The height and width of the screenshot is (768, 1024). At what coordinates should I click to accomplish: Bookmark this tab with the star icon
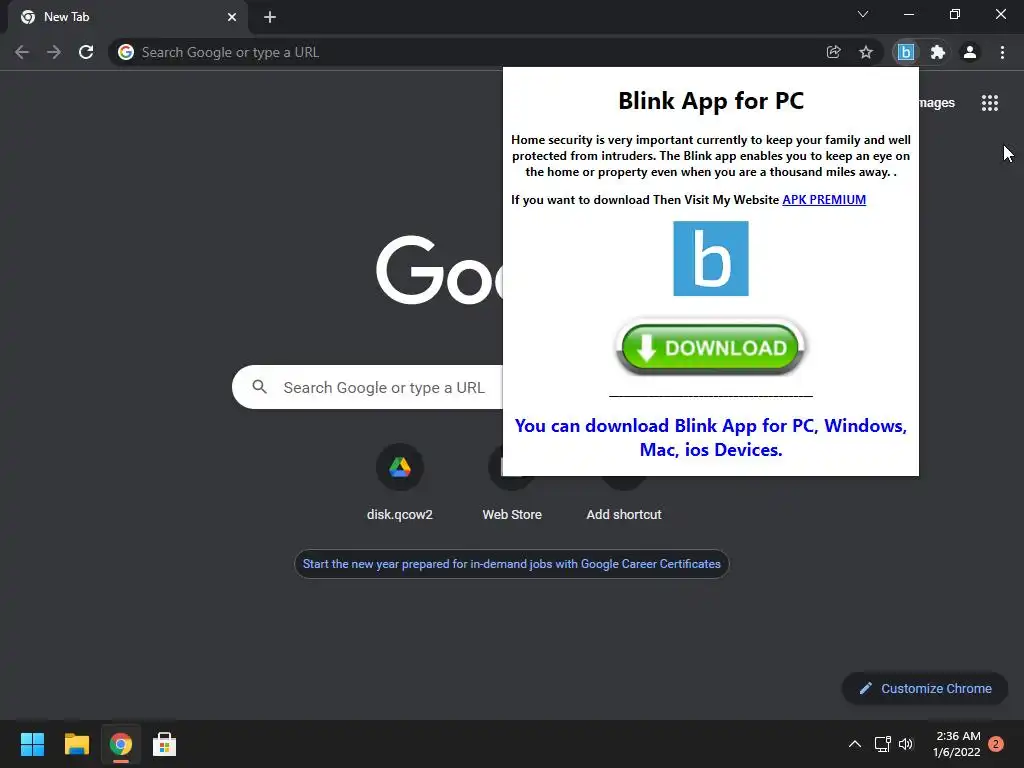[x=866, y=52]
